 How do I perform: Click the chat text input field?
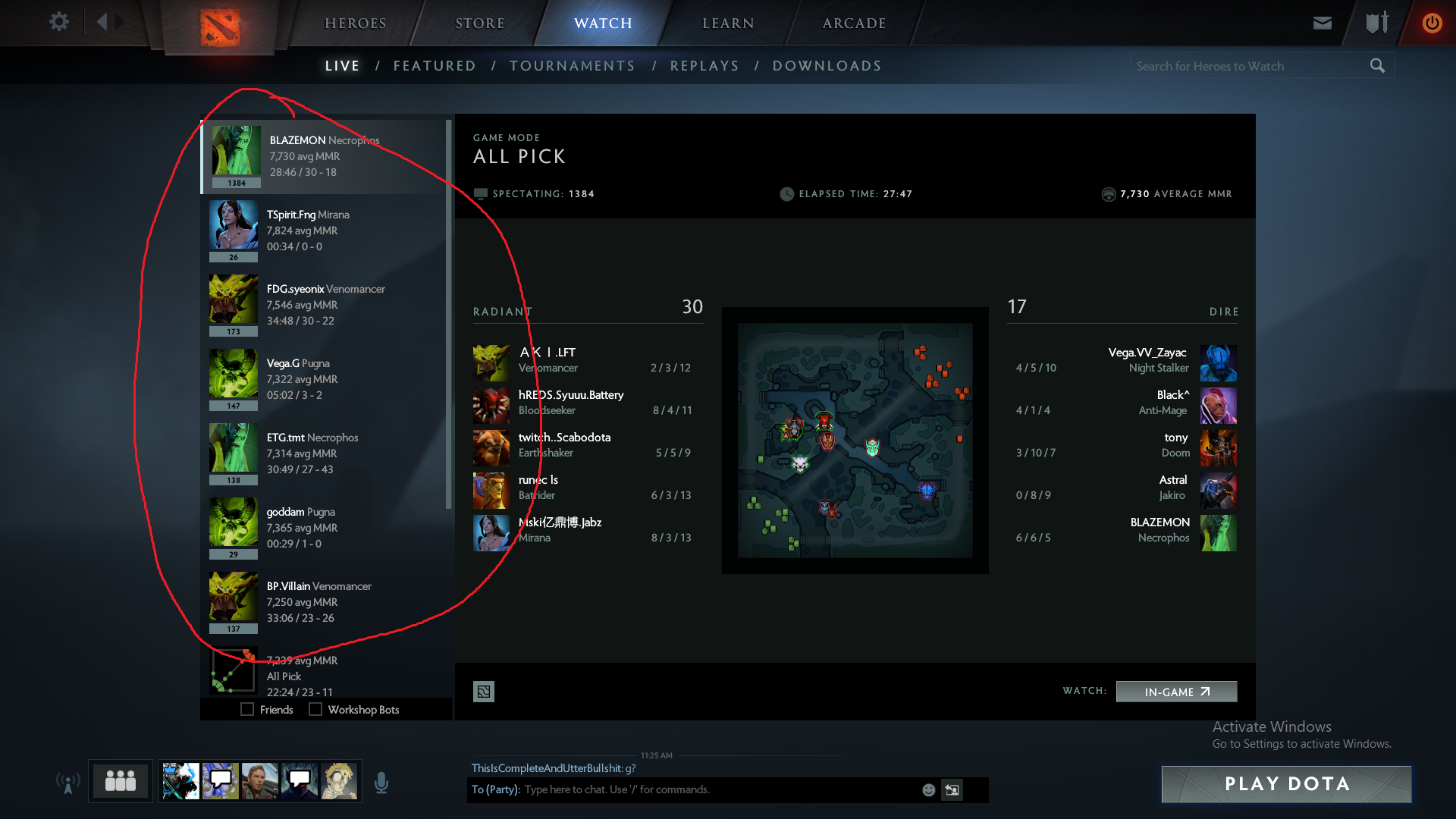coord(710,790)
